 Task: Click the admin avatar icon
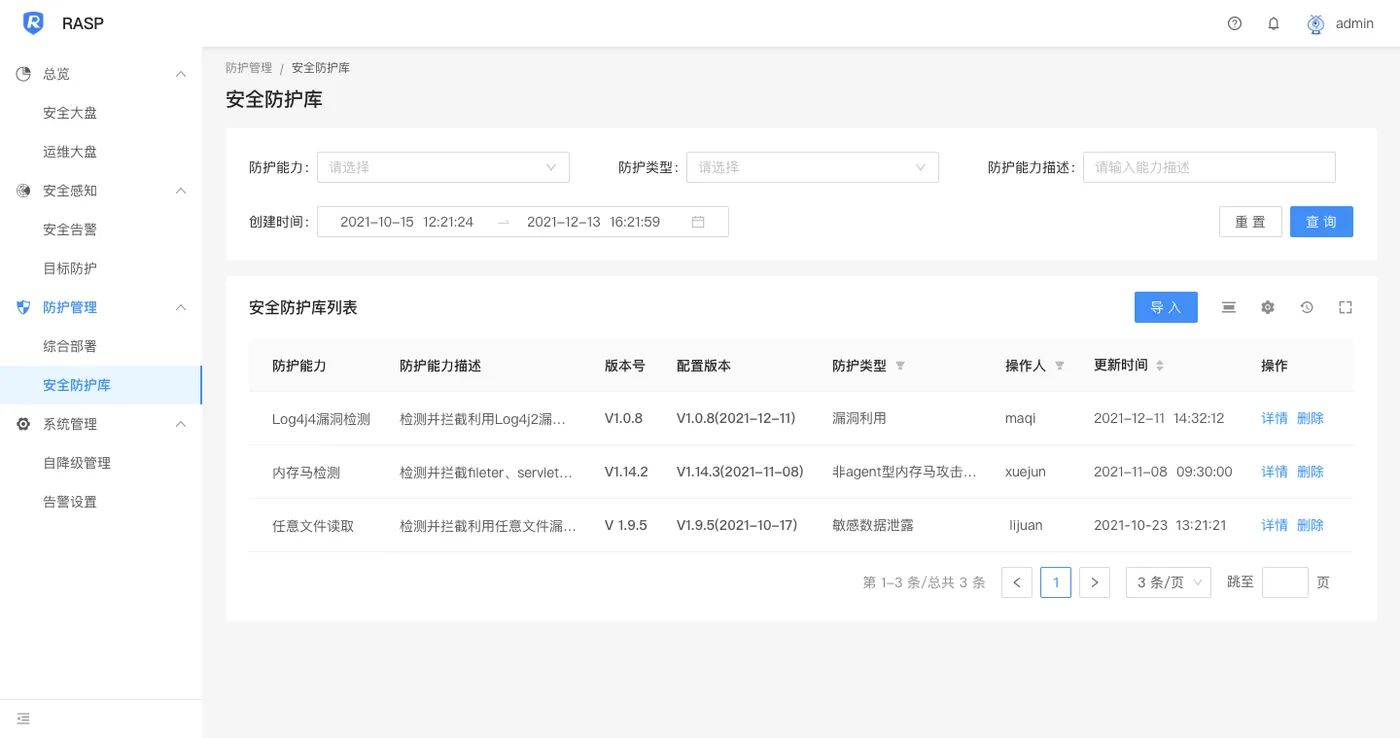pyautogui.click(x=1316, y=23)
